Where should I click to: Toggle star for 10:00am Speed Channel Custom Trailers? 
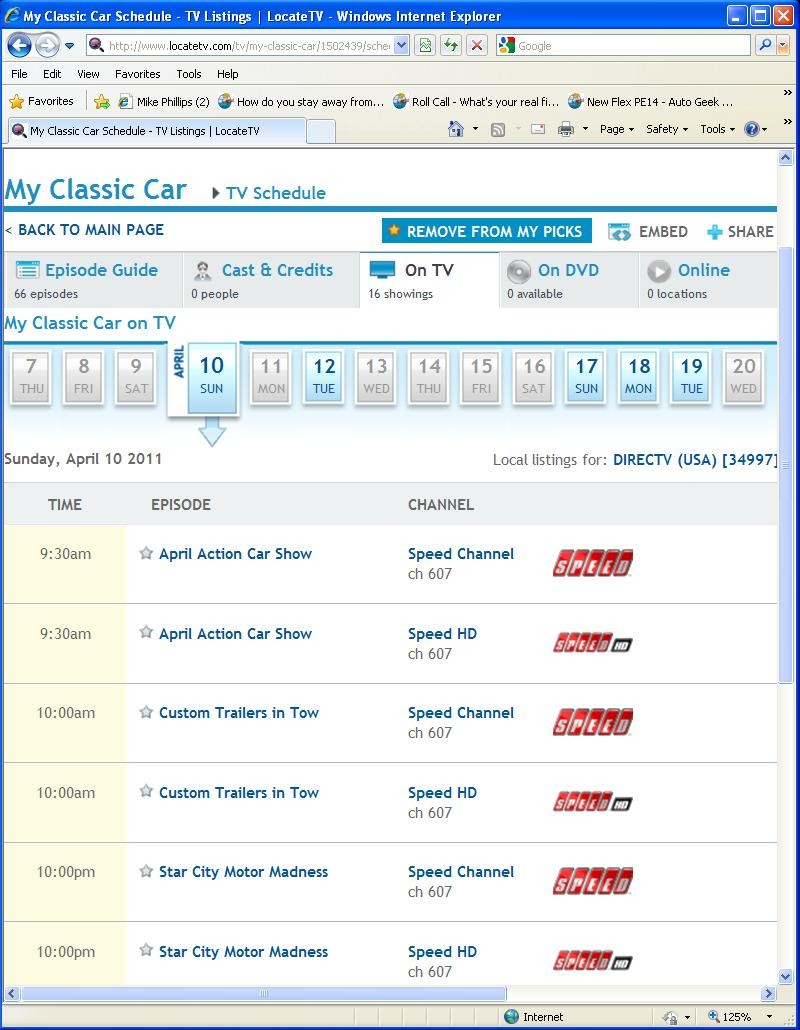146,712
